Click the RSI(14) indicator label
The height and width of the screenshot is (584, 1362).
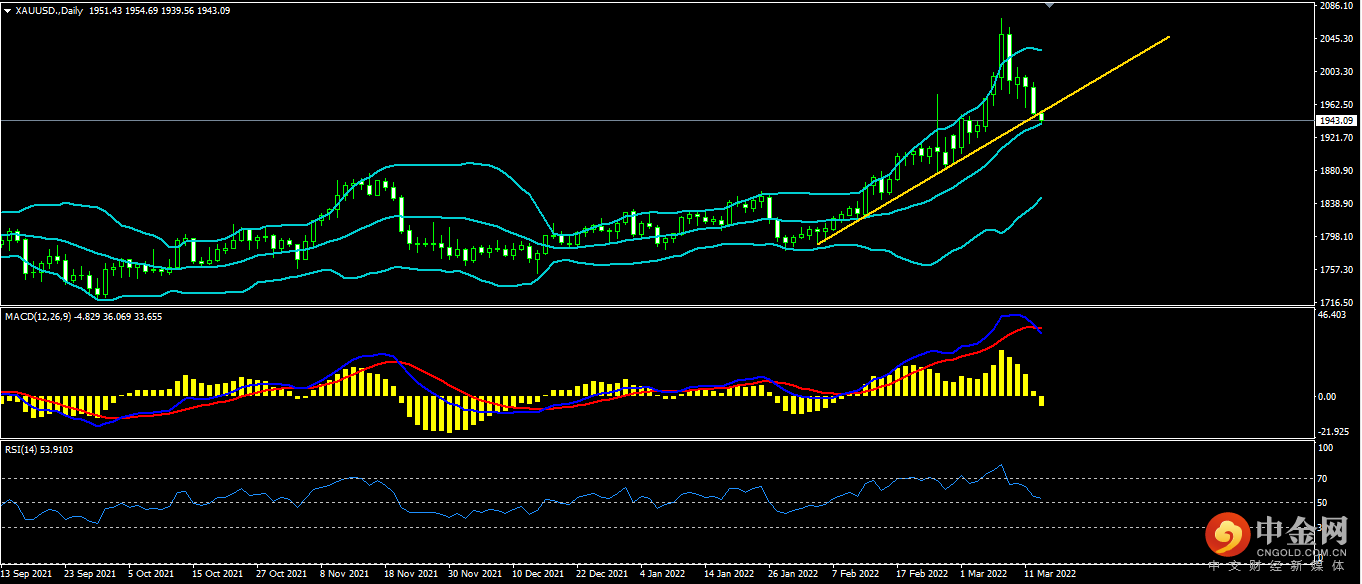24,450
